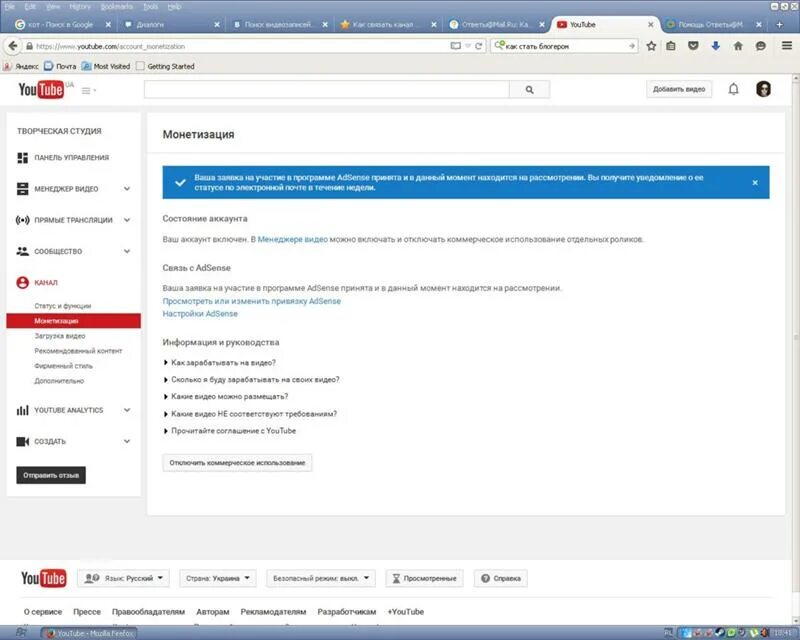Bookmark this page with the star icon

click(x=651, y=46)
